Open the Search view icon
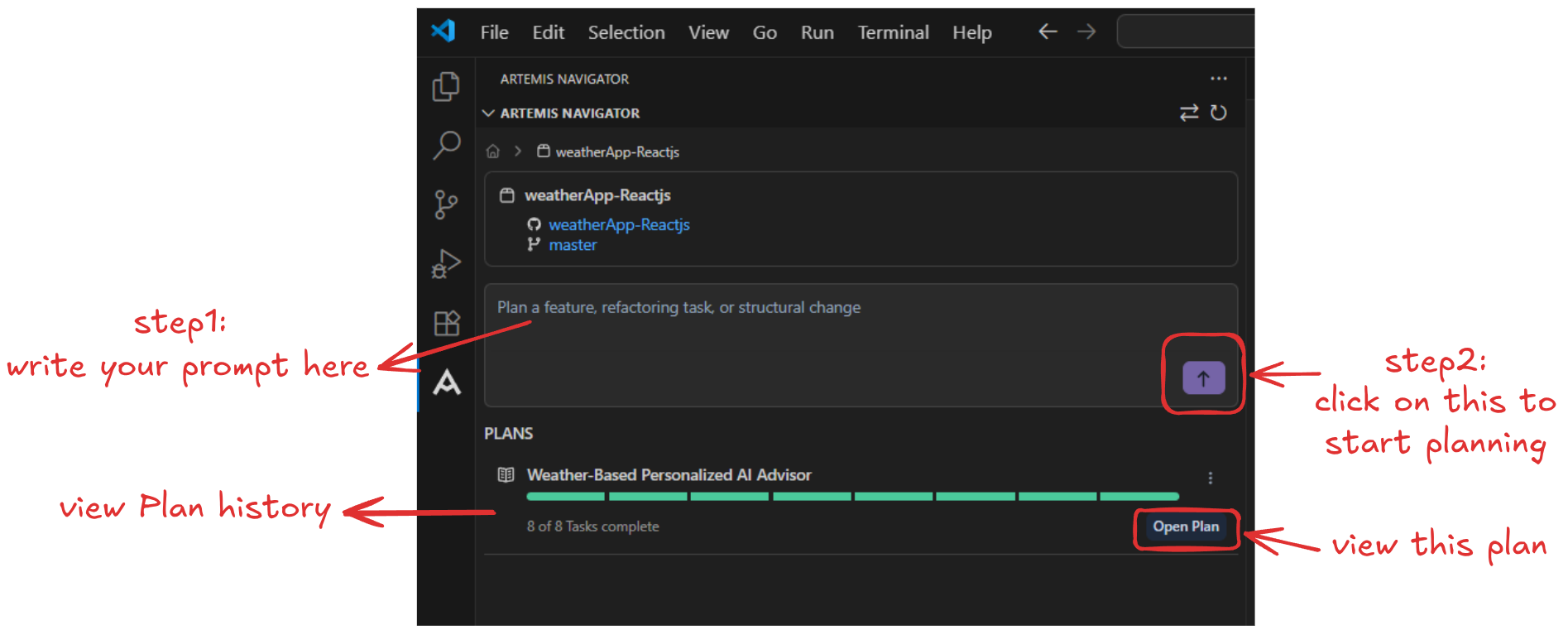1568x630 pixels. pos(446,146)
